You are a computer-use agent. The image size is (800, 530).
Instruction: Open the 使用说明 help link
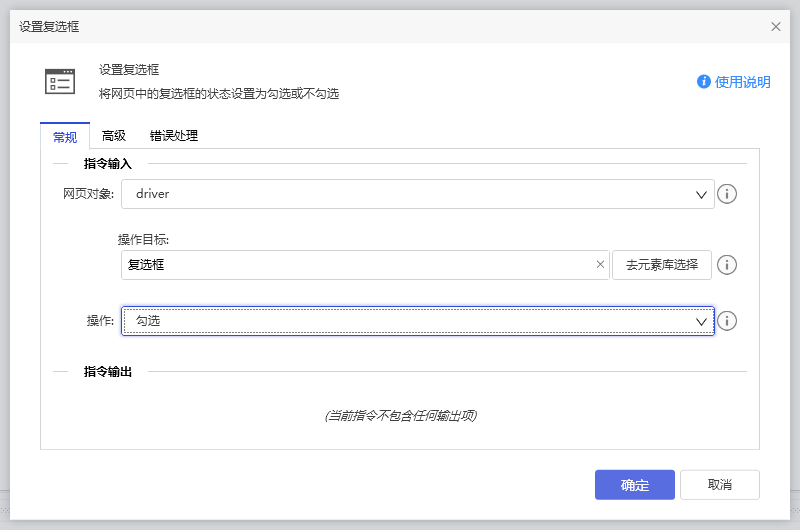point(743,82)
